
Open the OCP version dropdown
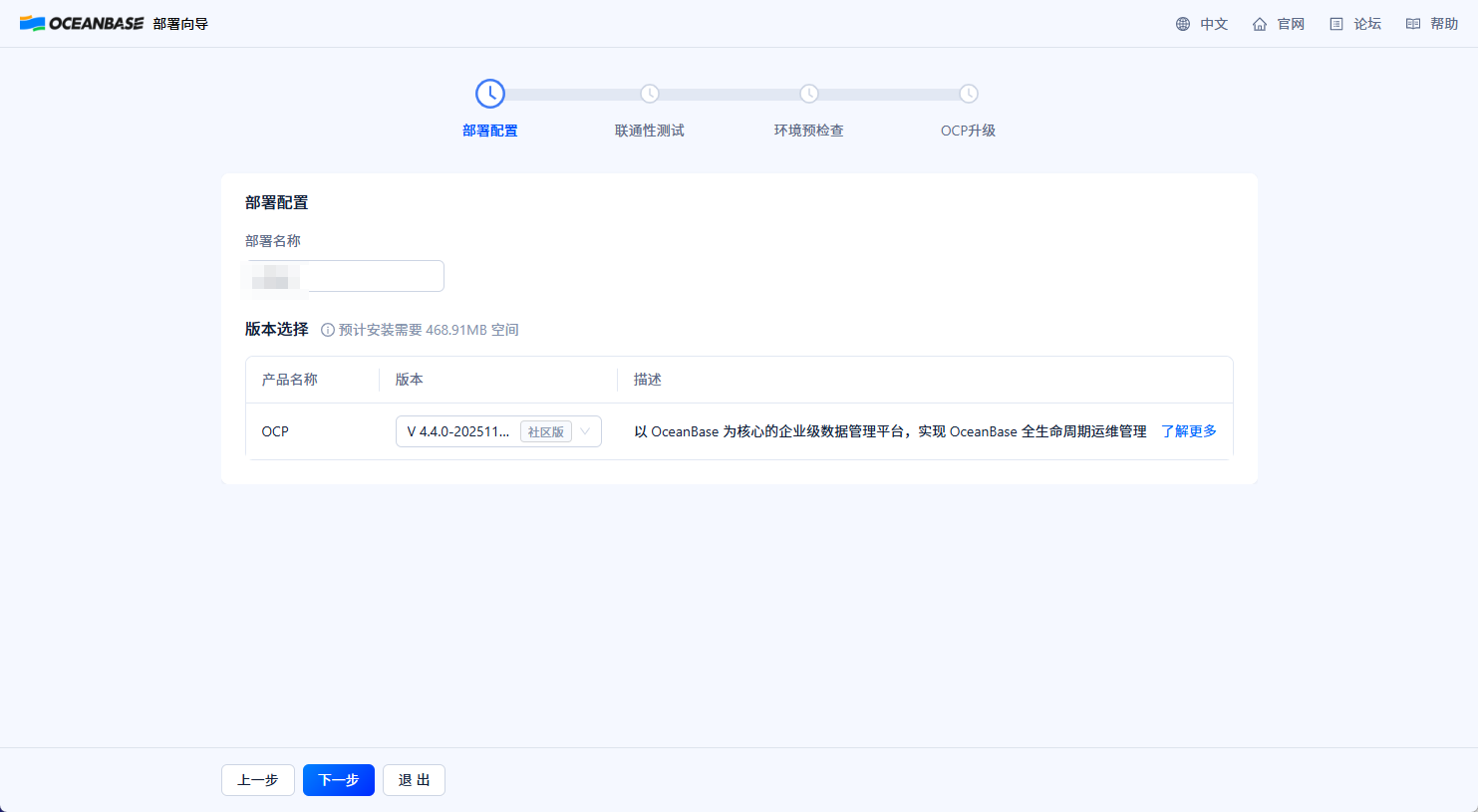(x=458, y=431)
